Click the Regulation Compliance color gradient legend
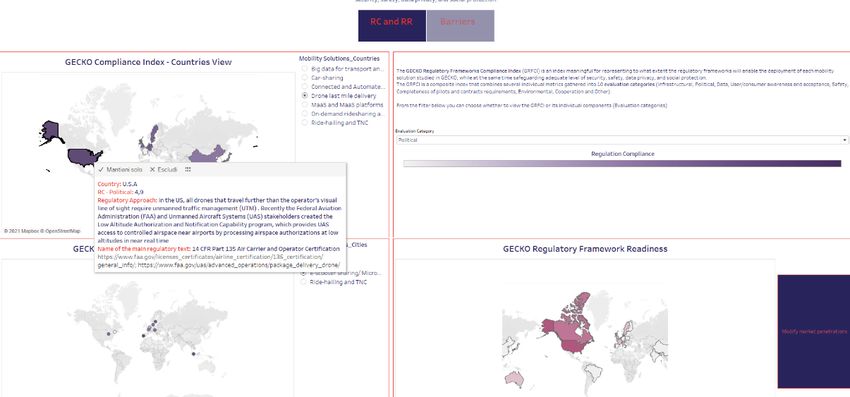 [x=622, y=163]
